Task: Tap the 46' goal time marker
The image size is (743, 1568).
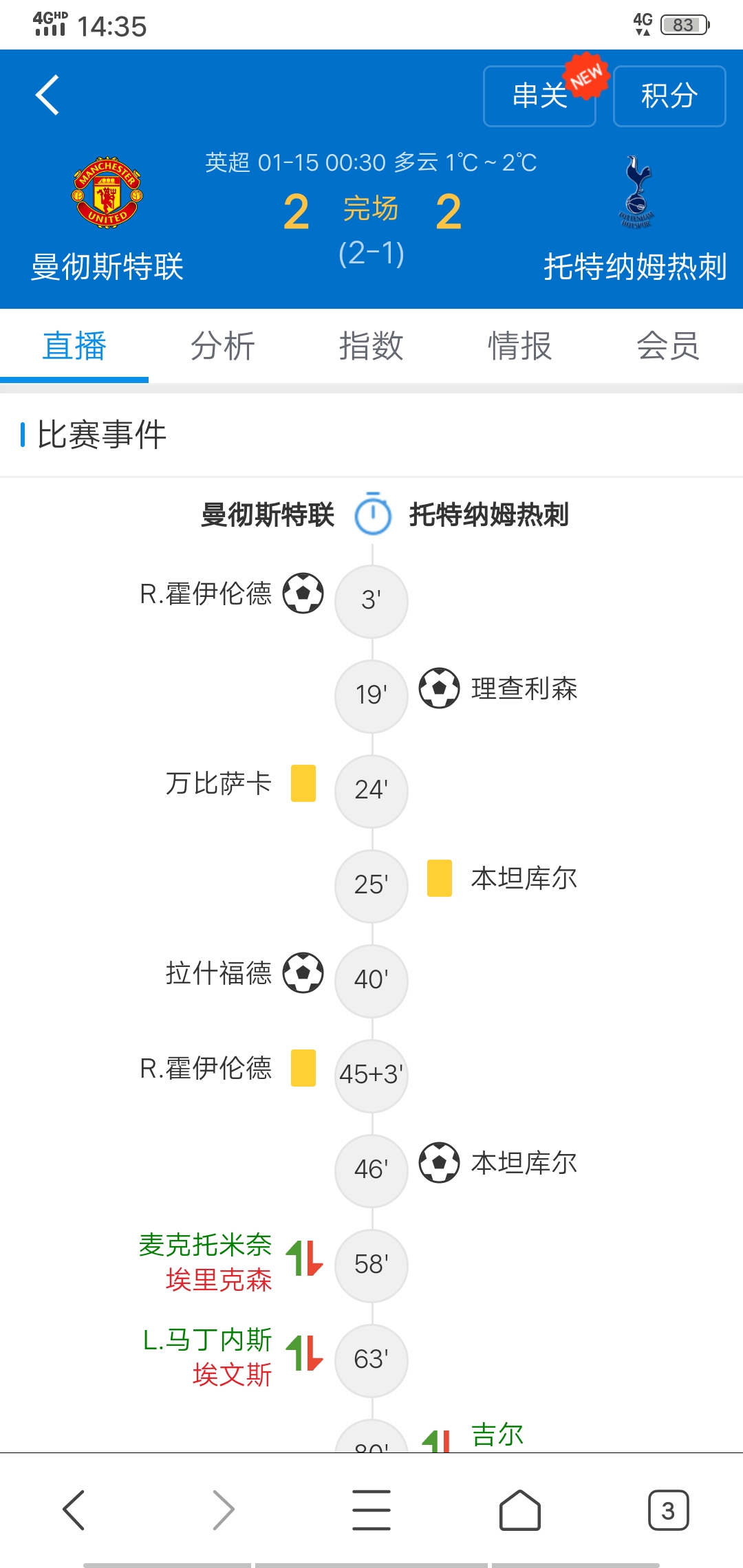Action: pyautogui.click(x=371, y=1170)
